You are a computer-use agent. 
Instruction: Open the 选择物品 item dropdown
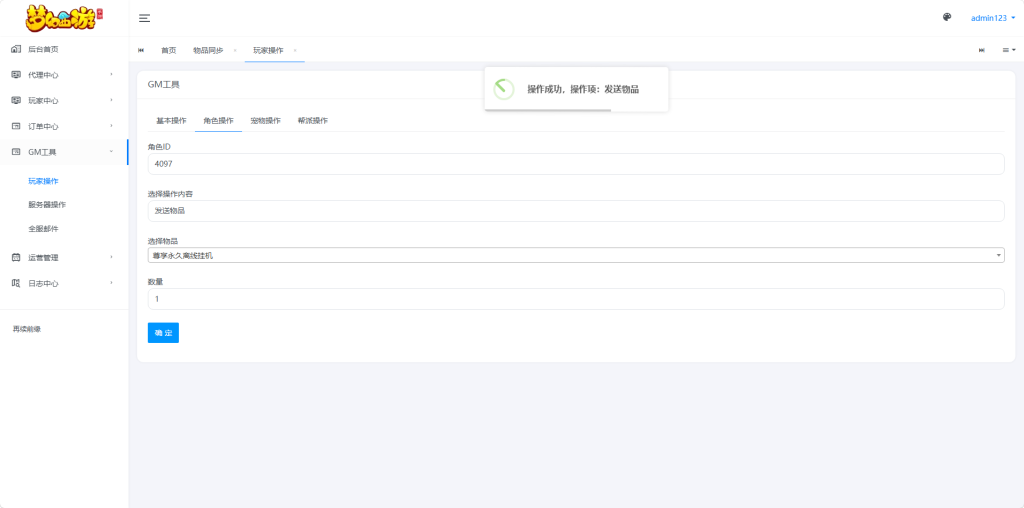point(576,255)
